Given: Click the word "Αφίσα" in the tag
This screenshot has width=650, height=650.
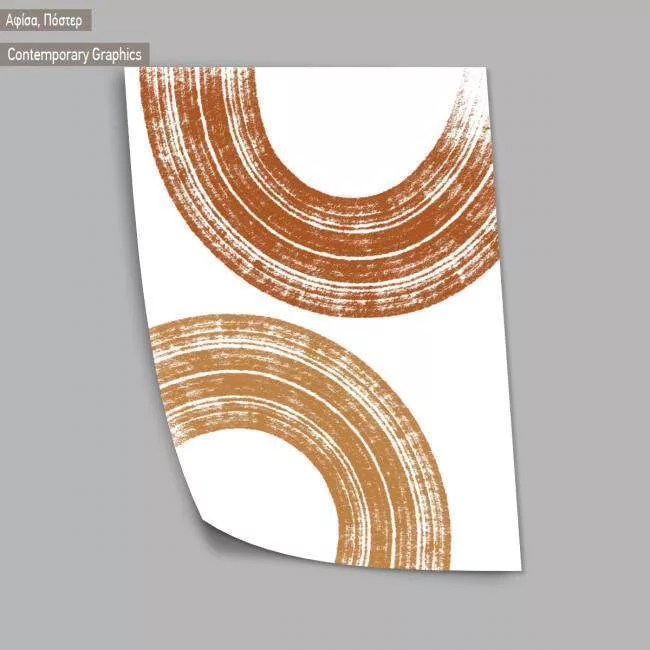Looking at the screenshot, I should coord(25,20).
